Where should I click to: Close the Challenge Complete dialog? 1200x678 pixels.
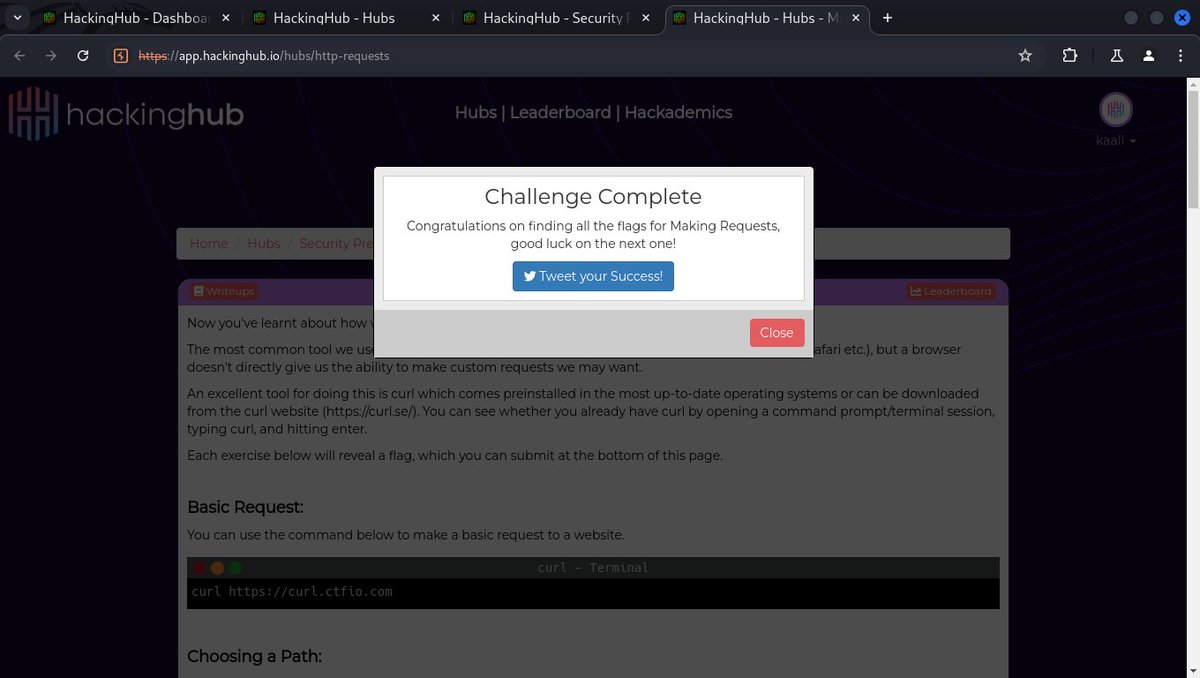coord(776,333)
